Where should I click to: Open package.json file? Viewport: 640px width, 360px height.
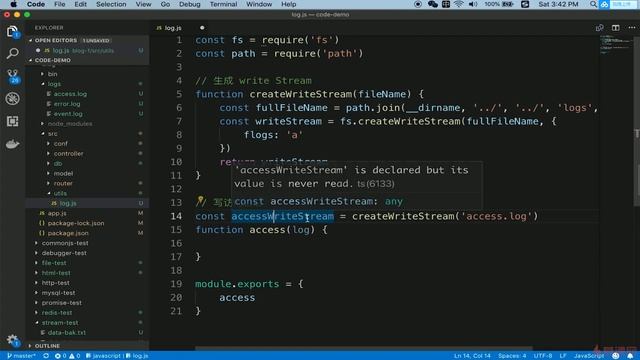click(68, 233)
